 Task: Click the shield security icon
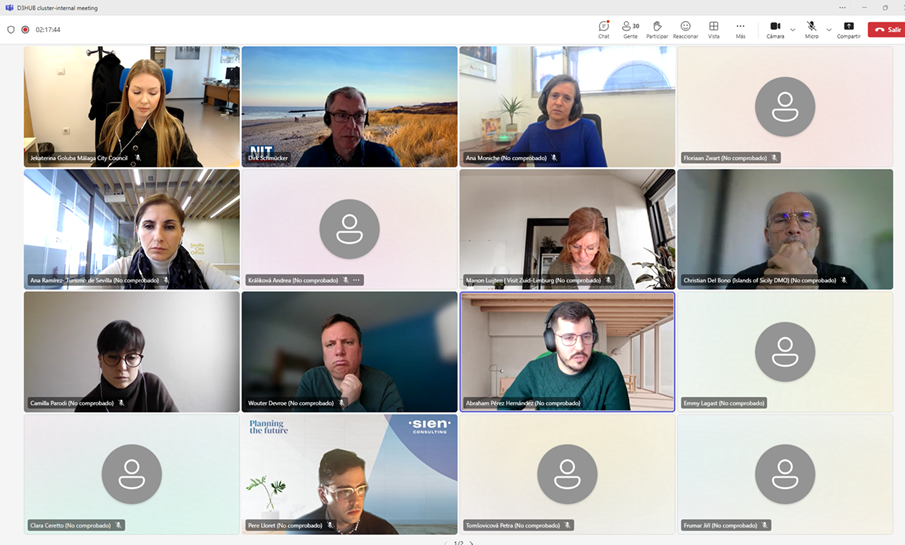click(11, 30)
